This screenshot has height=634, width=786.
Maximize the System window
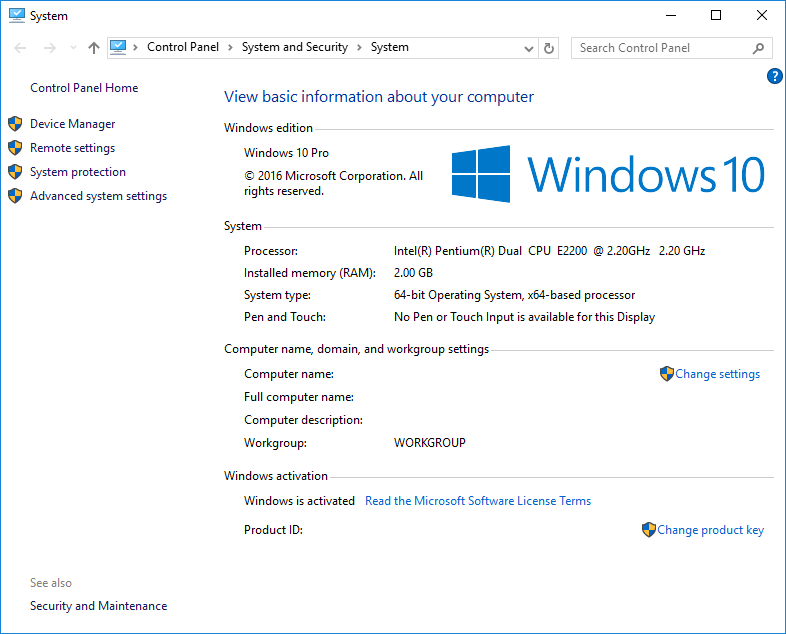click(x=716, y=16)
